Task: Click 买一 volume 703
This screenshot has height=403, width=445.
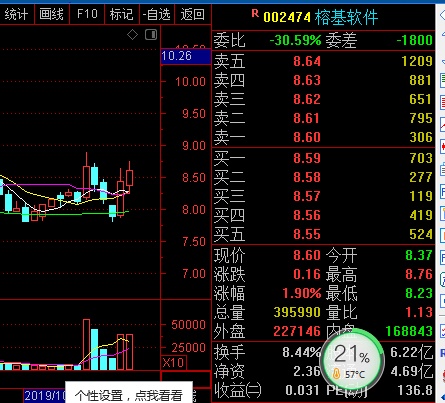Action: coord(421,158)
